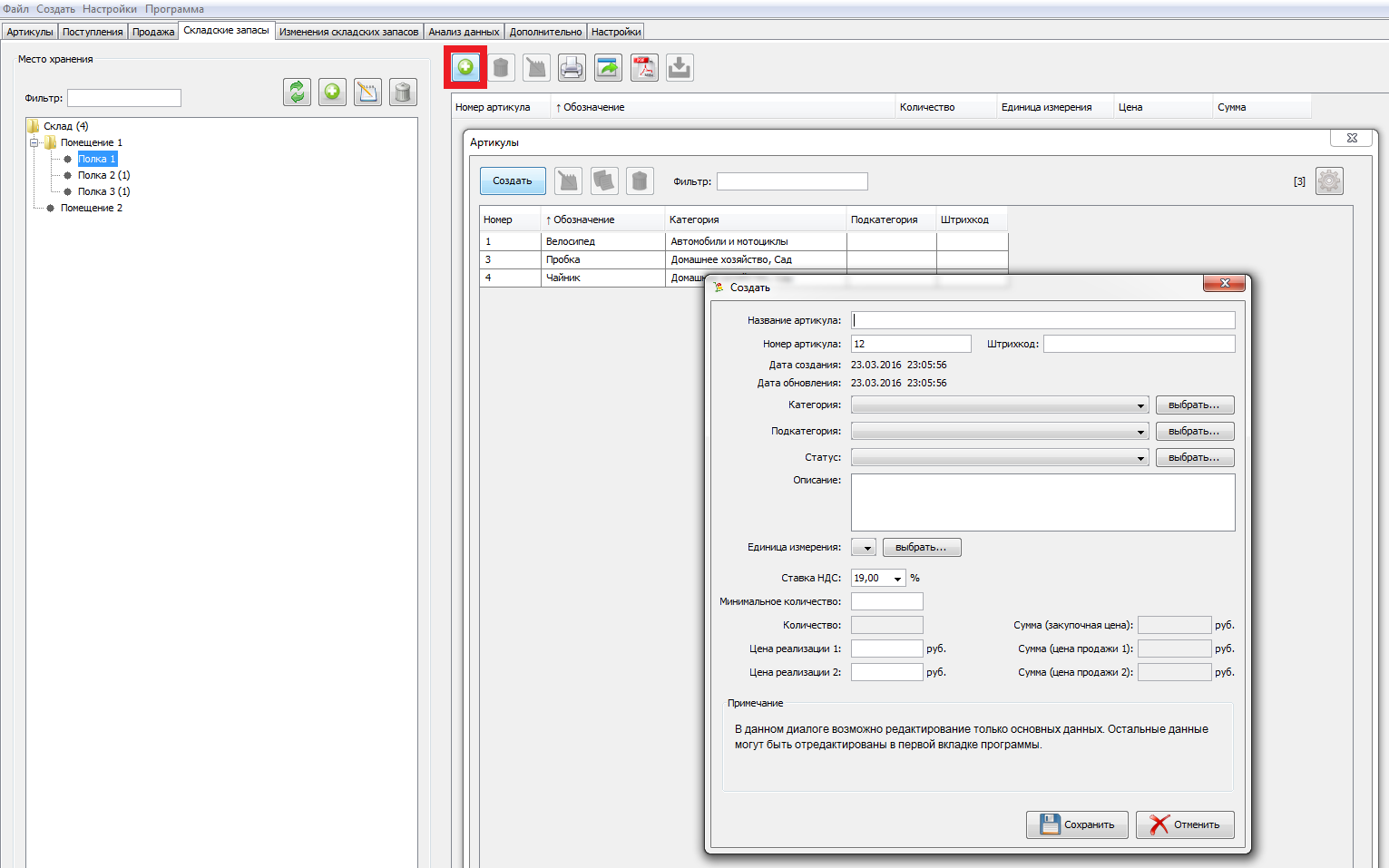This screenshot has height=868, width=1389.
Task: Click выбрать... button for Единица измерения
Action: (x=922, y=548)
